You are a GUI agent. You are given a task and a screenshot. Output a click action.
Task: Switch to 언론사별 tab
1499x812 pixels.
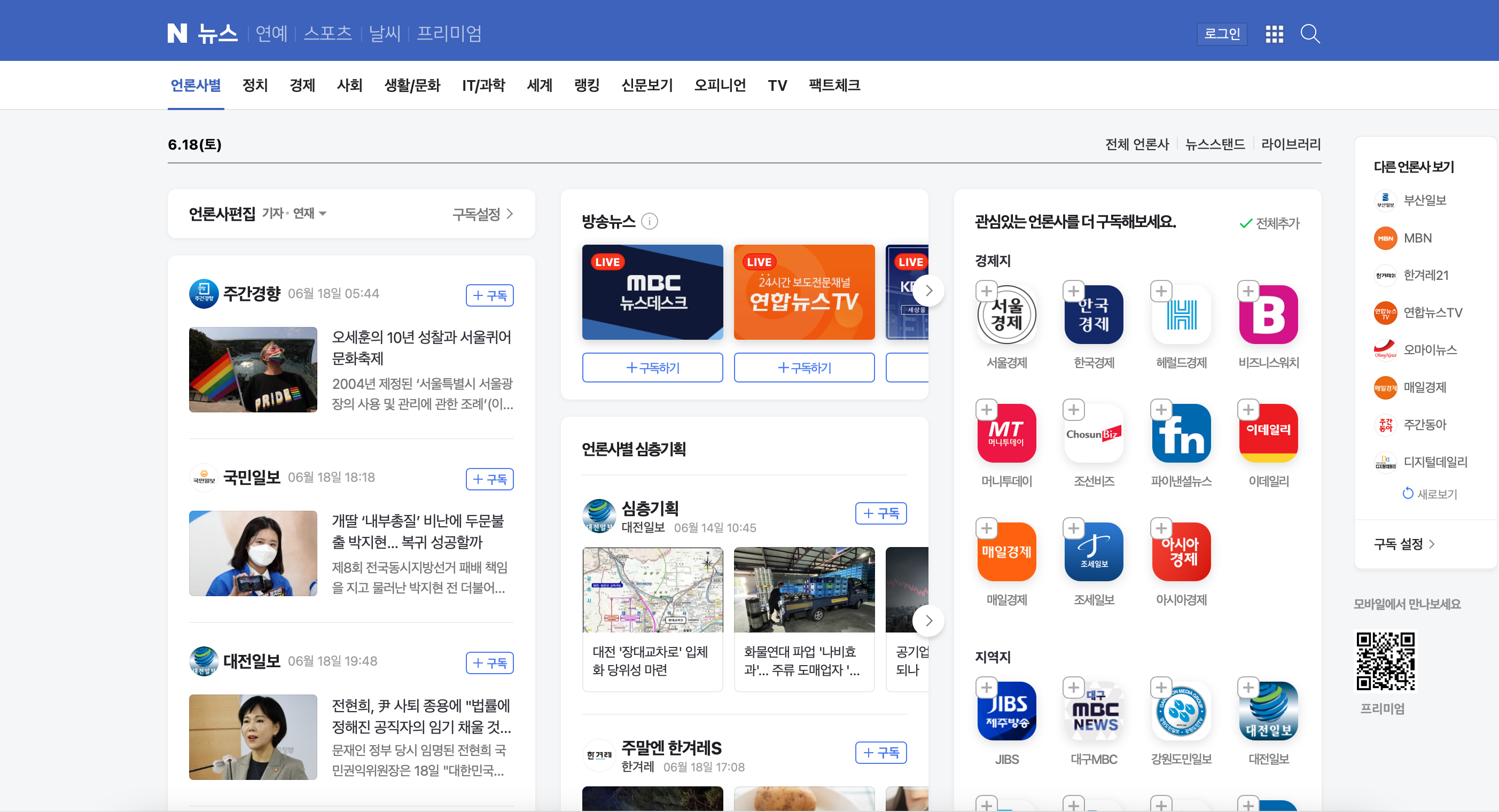[x=196, y=85]
